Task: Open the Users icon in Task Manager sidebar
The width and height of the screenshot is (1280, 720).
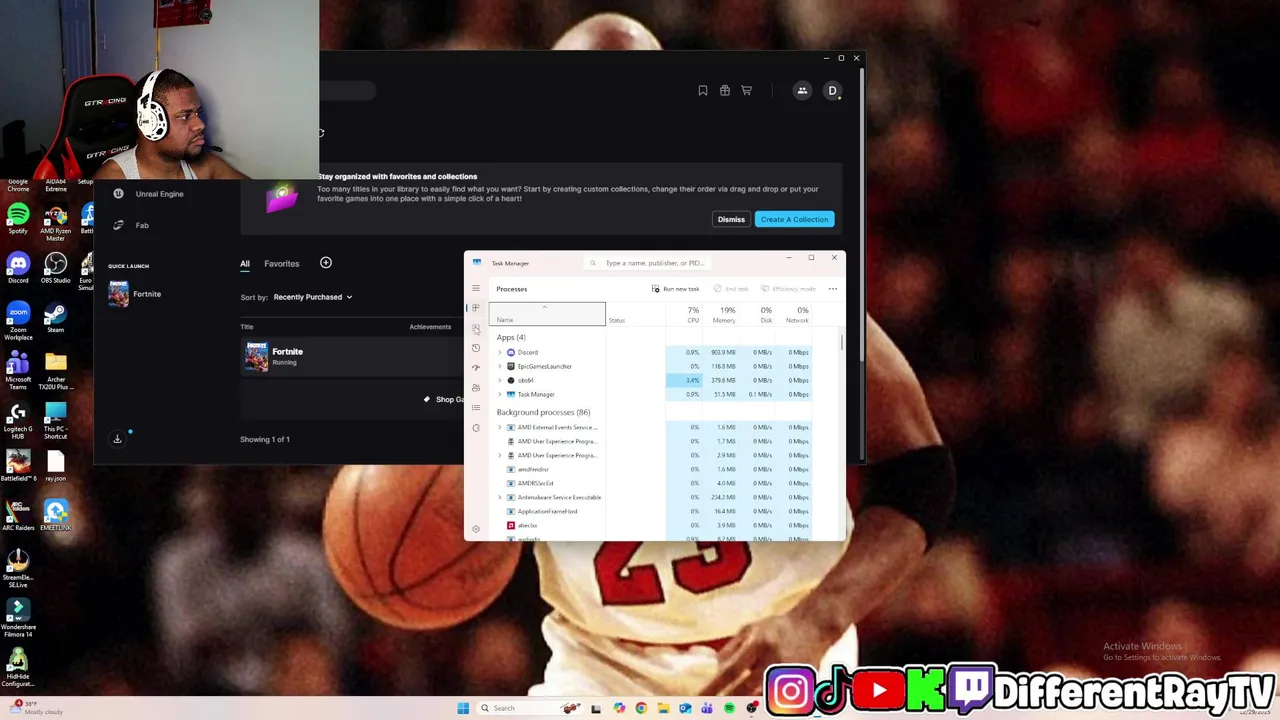Action: 476,388
